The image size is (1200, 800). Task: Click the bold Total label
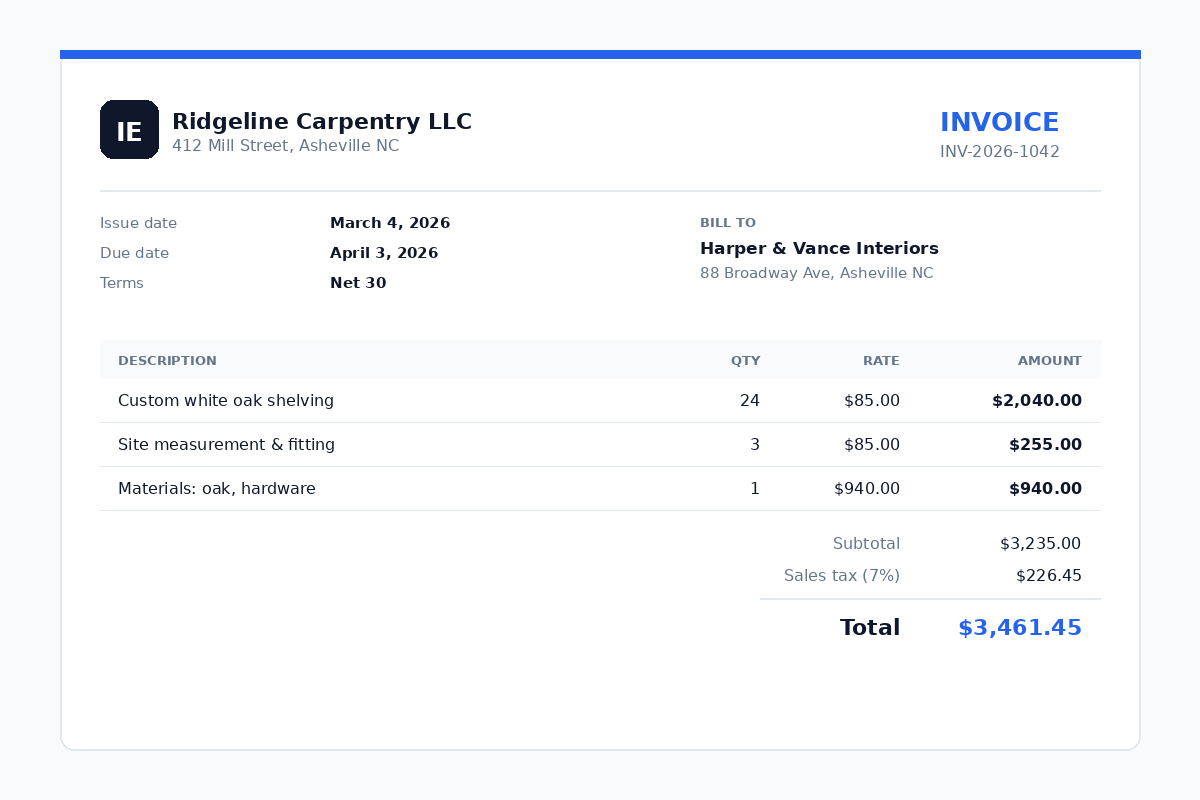click(870, 628)
